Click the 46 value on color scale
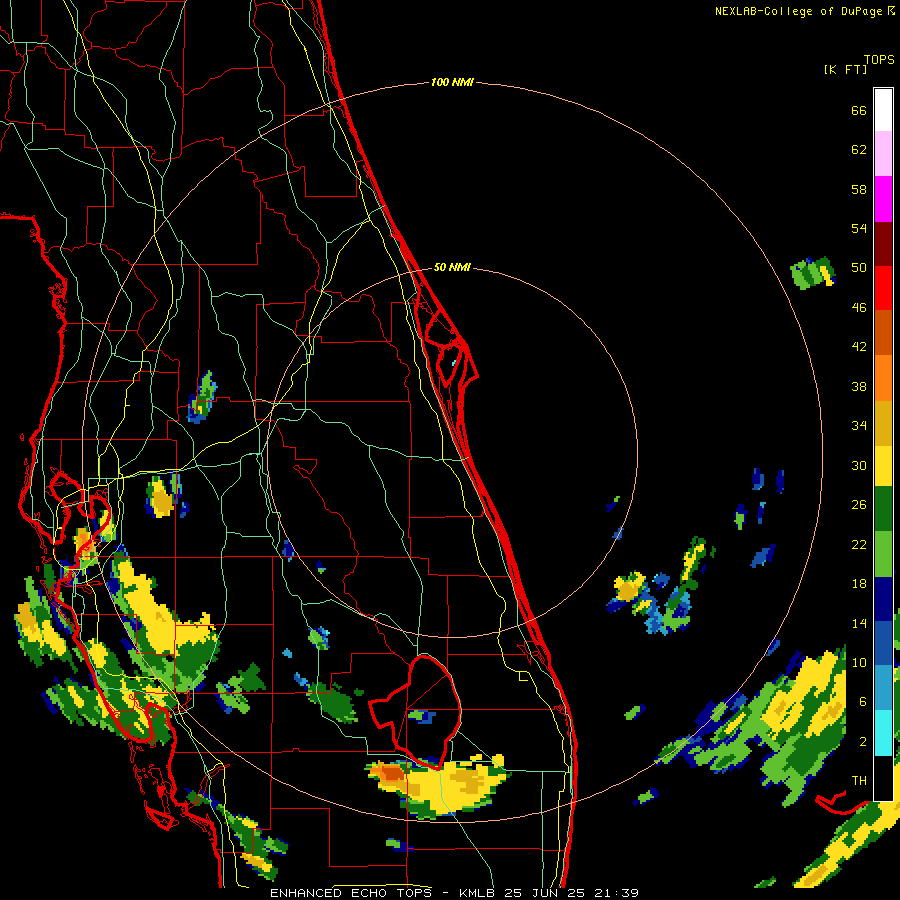900x900 pixels. (x=859, y=308)
